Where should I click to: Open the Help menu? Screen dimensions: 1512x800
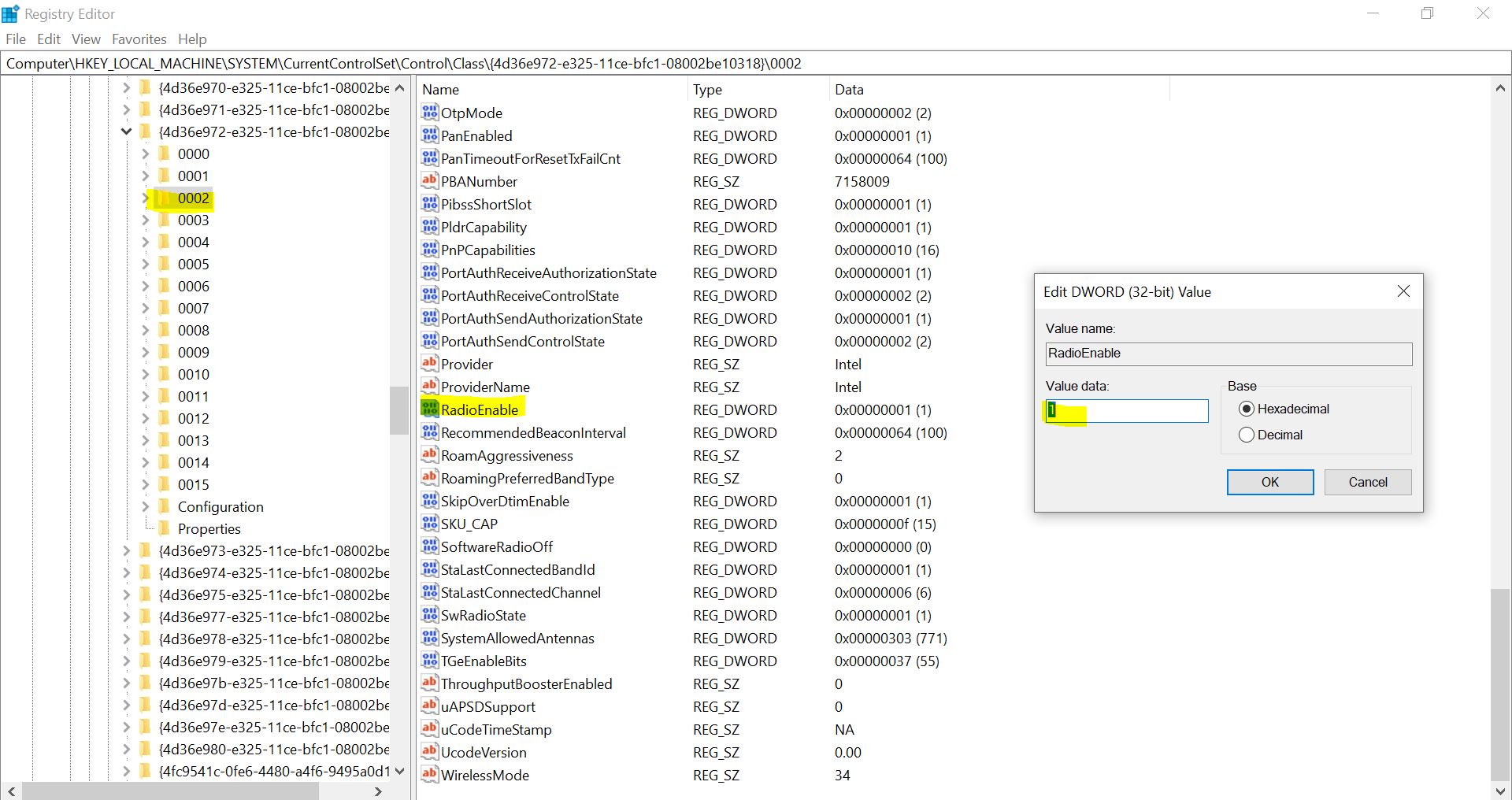(192, 39)
